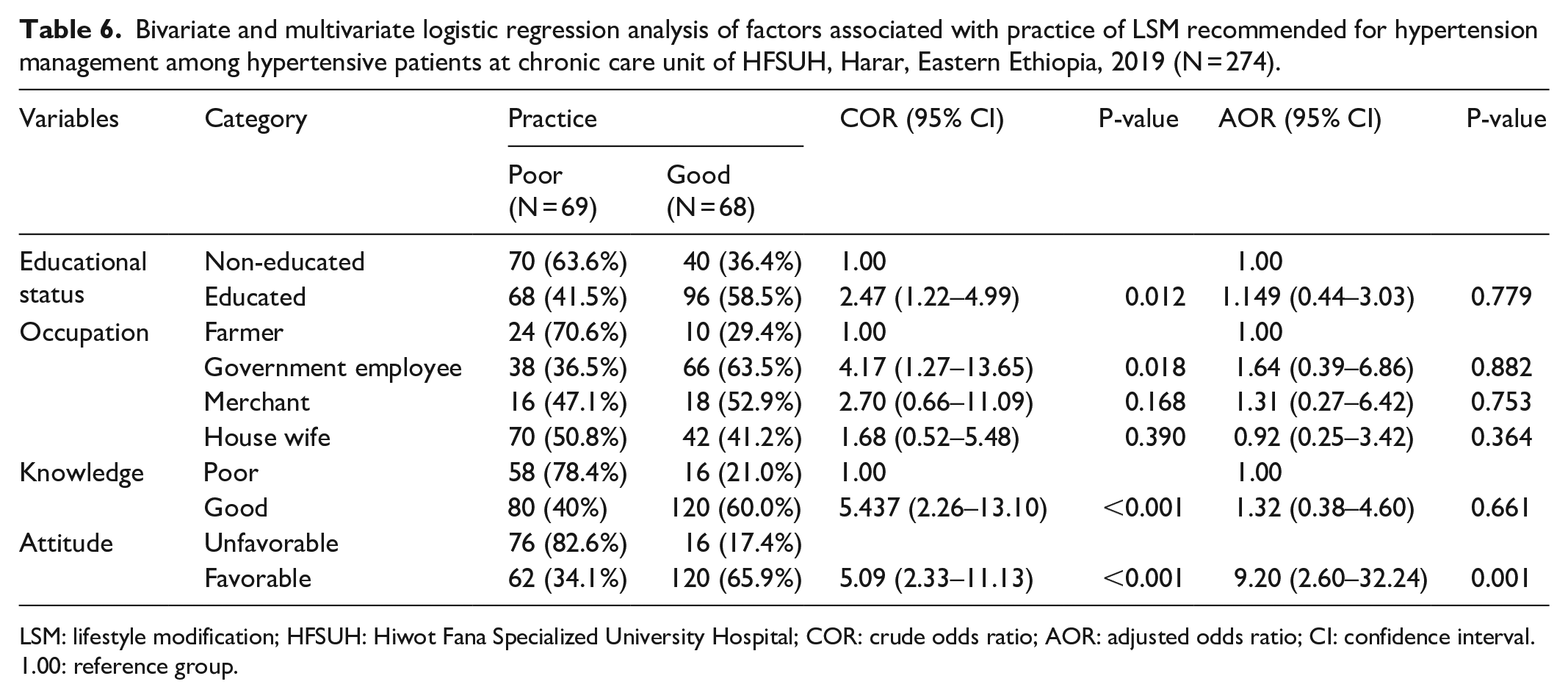Click the "Variables" column header

coord(69,118)
